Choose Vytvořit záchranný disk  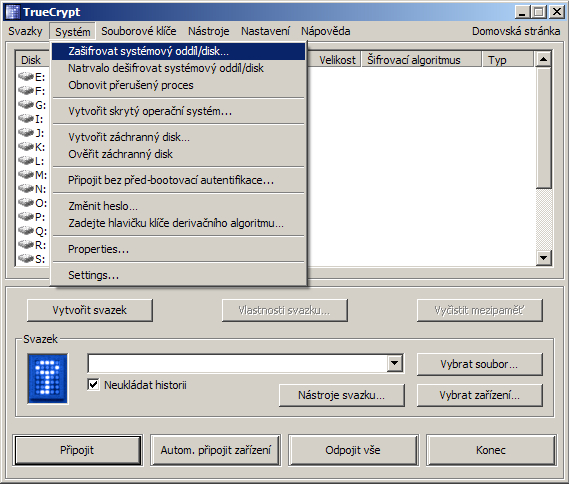pyautogui.click(x=179, y=137)
